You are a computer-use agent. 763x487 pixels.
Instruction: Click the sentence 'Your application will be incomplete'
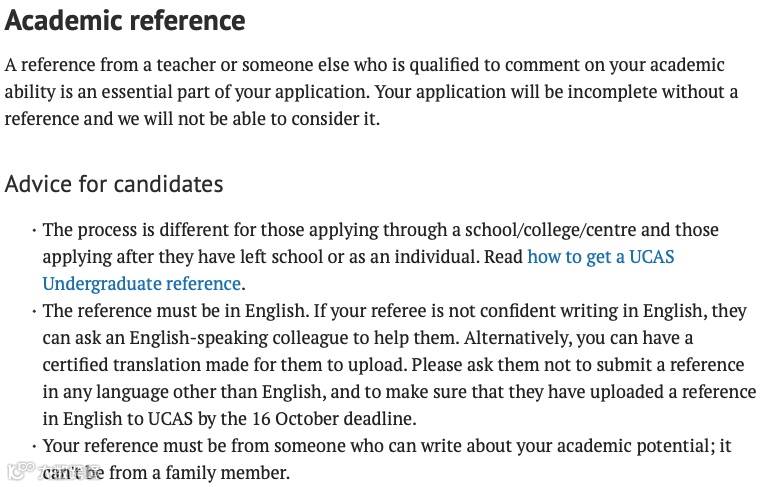pyautogui.click(x=513, y=92)
